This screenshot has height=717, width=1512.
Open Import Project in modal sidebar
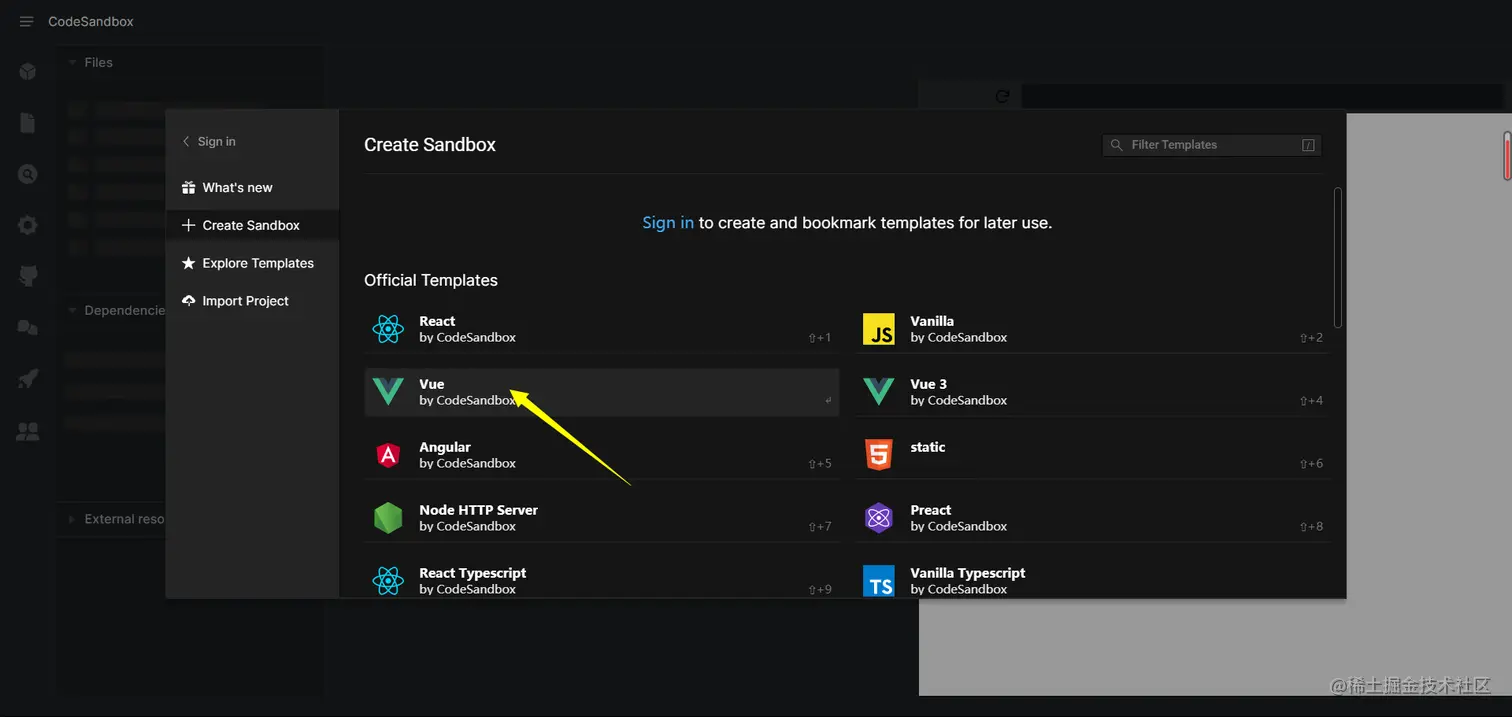coord(252,301)
